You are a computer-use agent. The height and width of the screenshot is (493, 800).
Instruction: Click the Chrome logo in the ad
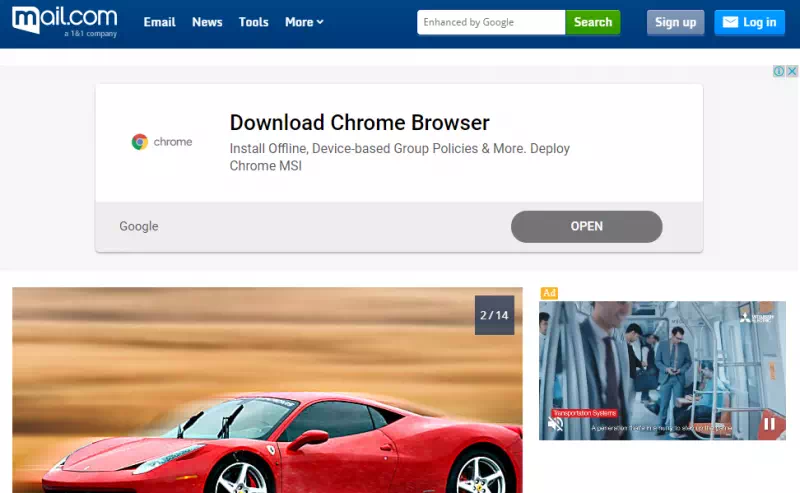(x=162, y=141)
